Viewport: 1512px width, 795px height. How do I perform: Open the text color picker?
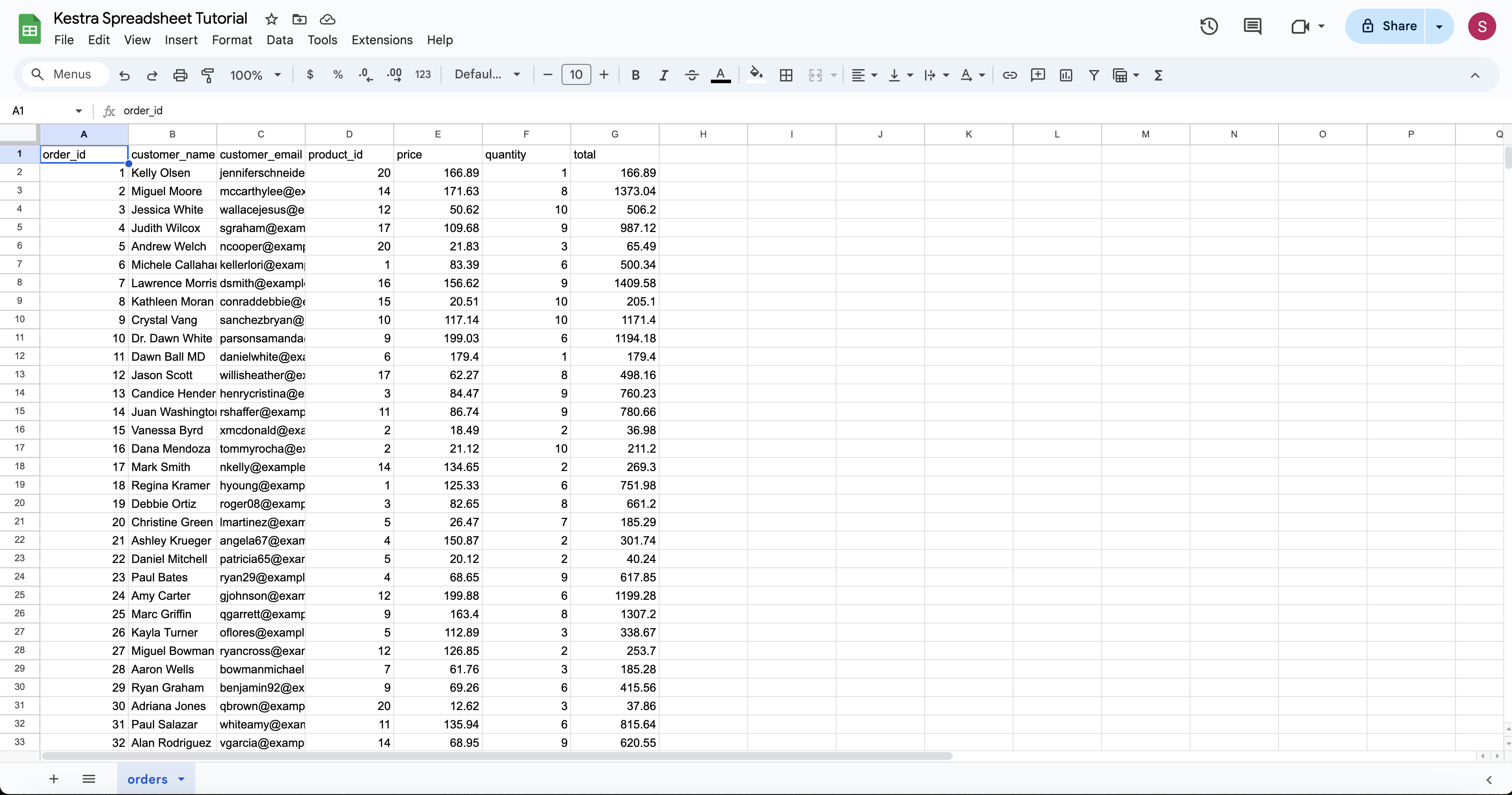(x=721, y=74)
